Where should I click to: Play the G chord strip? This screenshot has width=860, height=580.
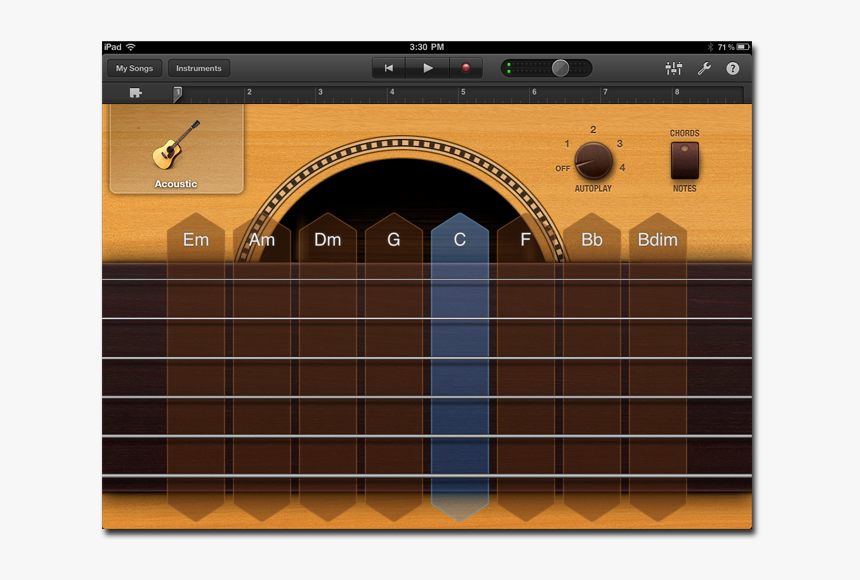click(394, 367)
